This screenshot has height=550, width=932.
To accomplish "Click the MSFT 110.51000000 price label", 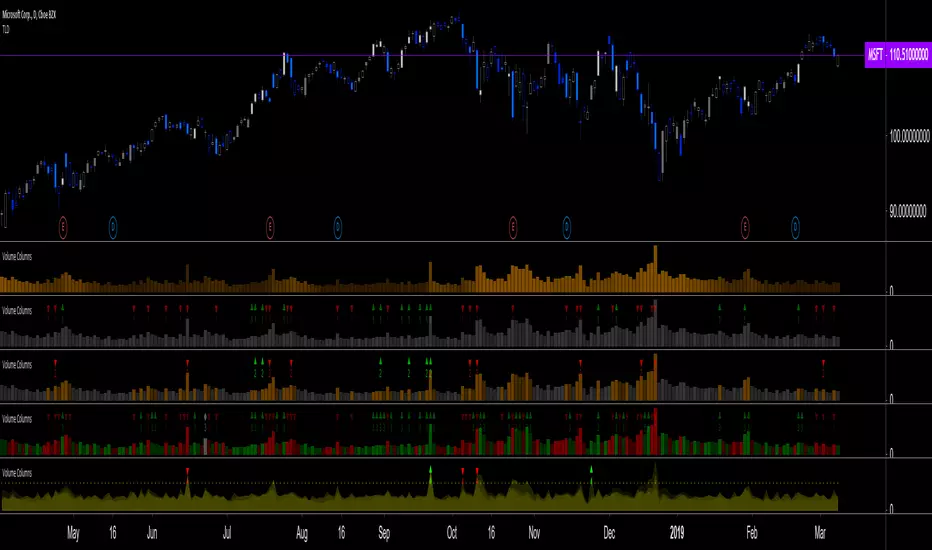I will pyautogui.click(x=898, y=55).
